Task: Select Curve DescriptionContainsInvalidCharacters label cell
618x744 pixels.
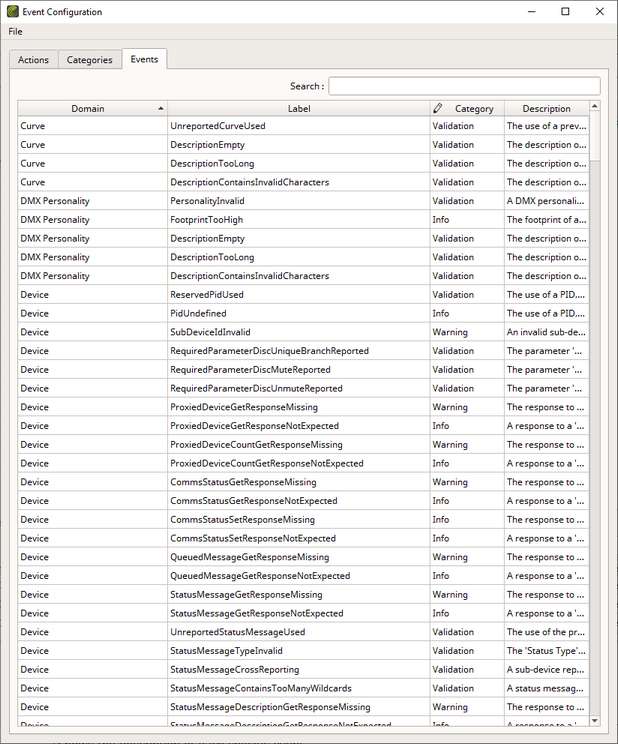Action: pos(299,182)
